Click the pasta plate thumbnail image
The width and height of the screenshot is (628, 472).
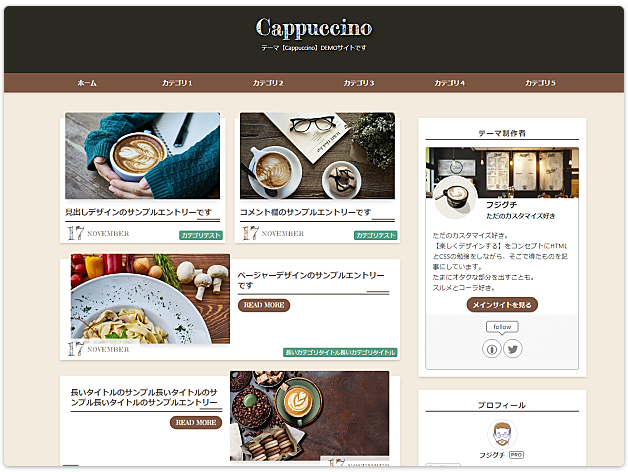(x=151, y=299)
